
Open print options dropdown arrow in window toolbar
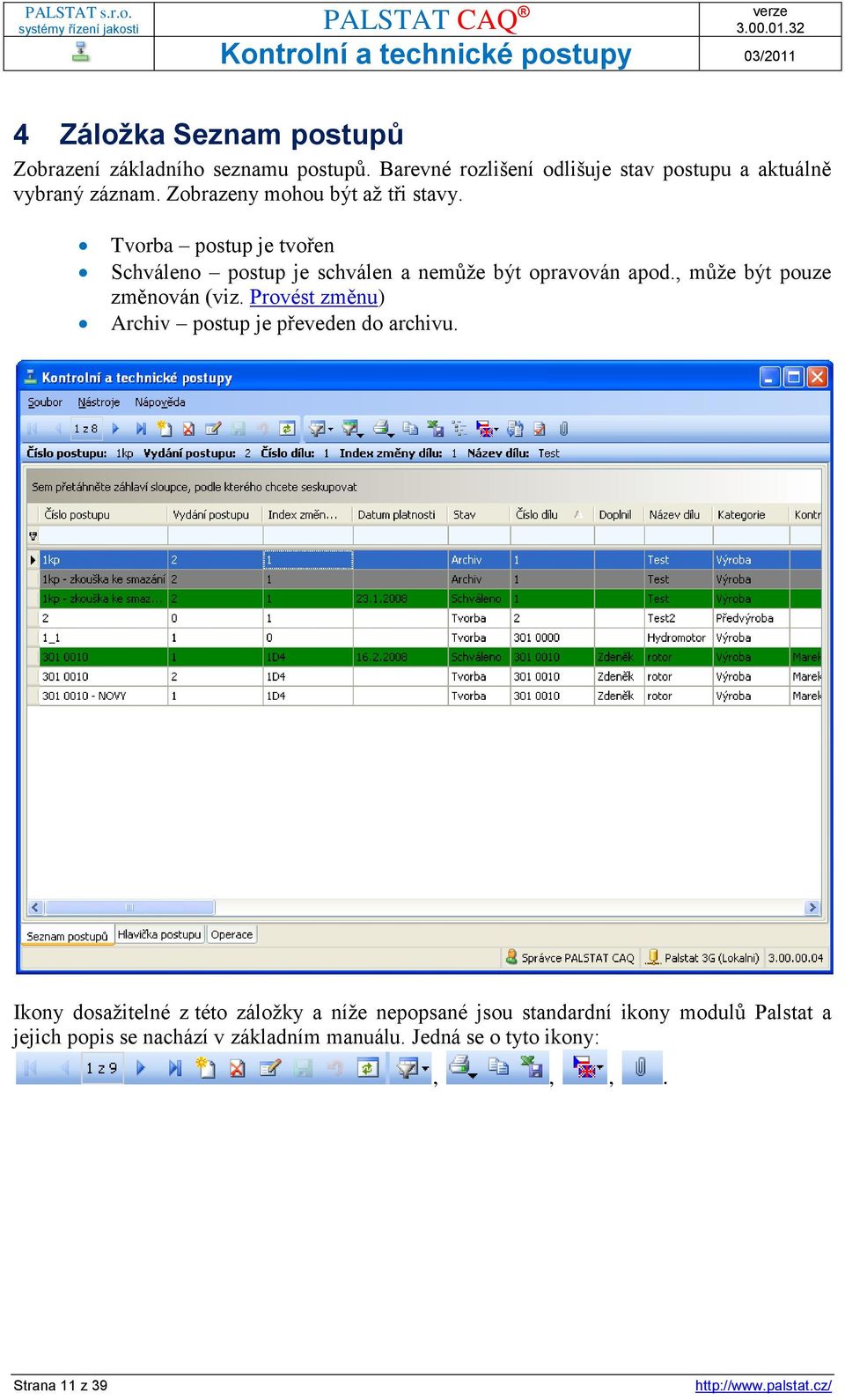(x=392, y=434)
